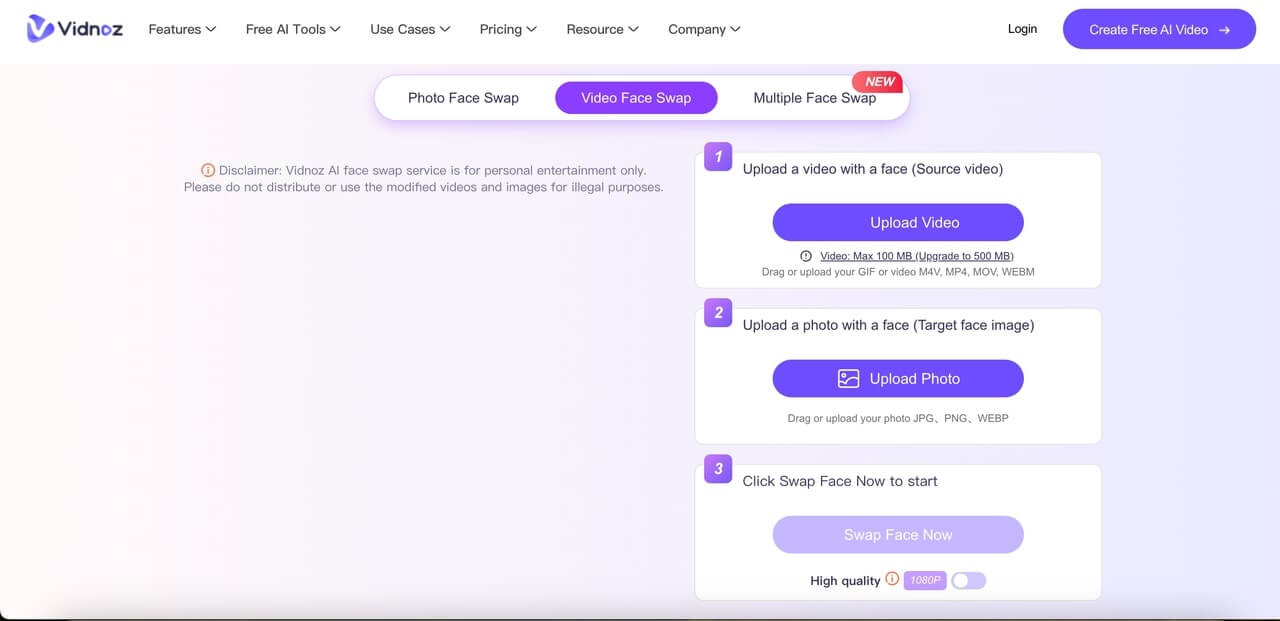Open the Multiple Face Swap tab
Image resolution: width=1280 pixels, height=621 pixels.
click(x=814, y=98)
